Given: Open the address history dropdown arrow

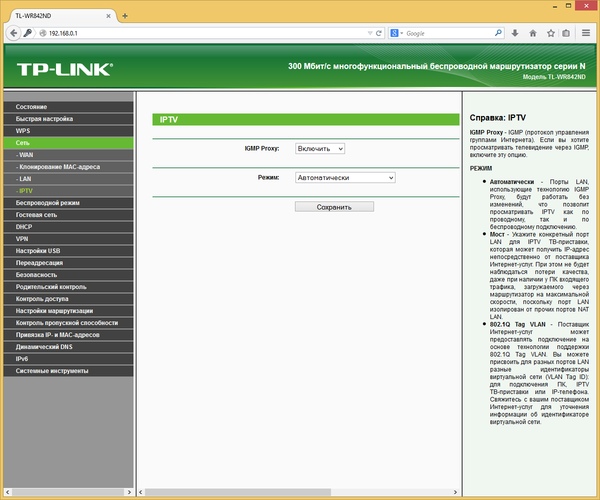Looking at the screenshot, I should pyautogui.click(x=370, y=33).
